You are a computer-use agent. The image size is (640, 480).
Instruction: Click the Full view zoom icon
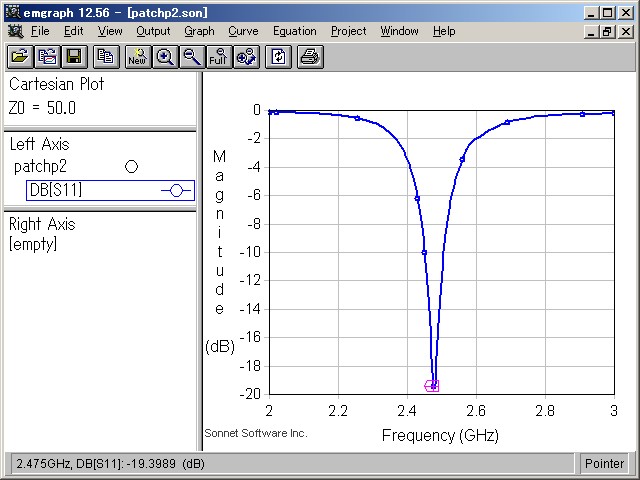pos(219,57)
